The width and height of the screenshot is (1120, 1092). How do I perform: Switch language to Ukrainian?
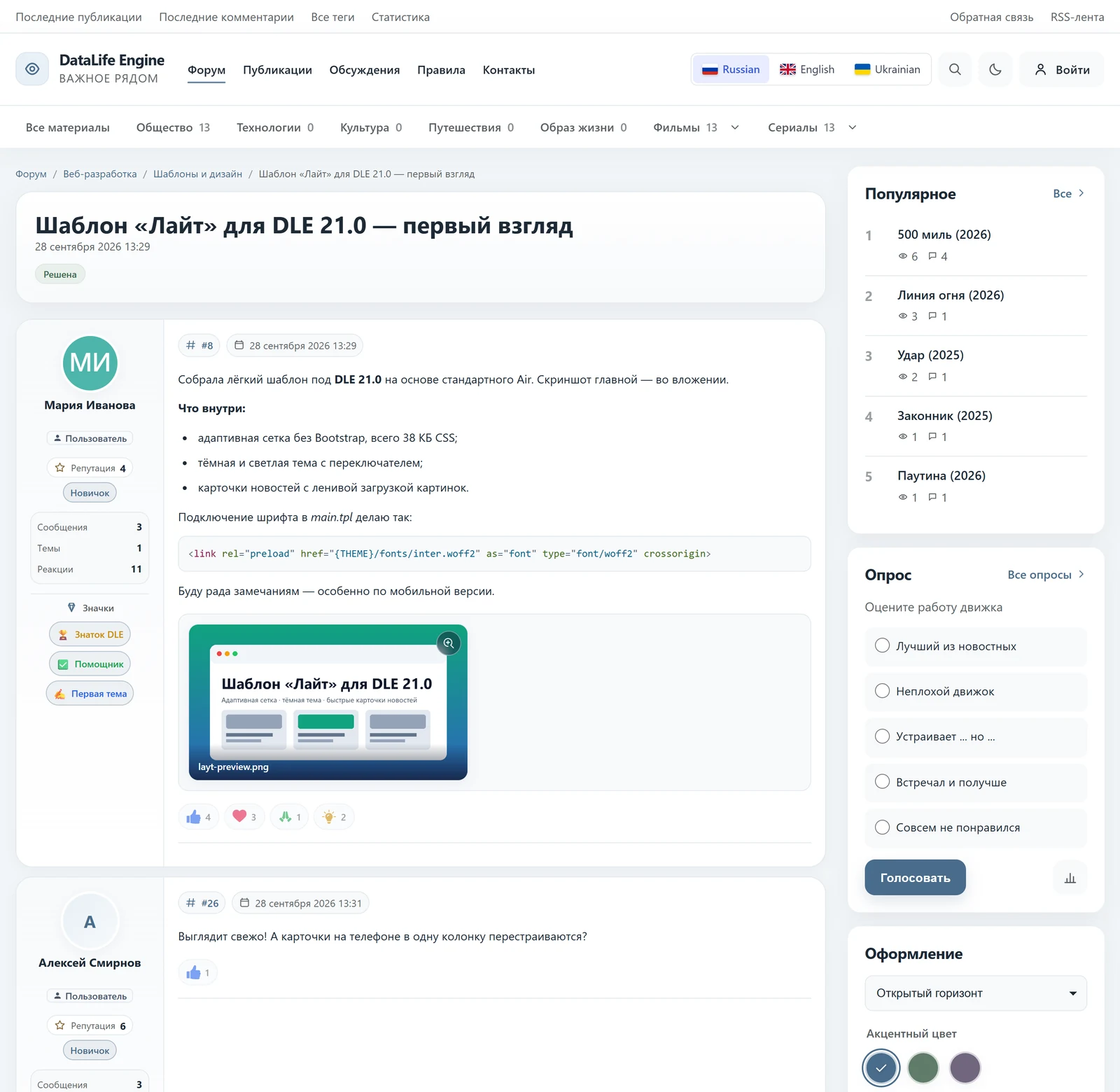tap(887, 69)
